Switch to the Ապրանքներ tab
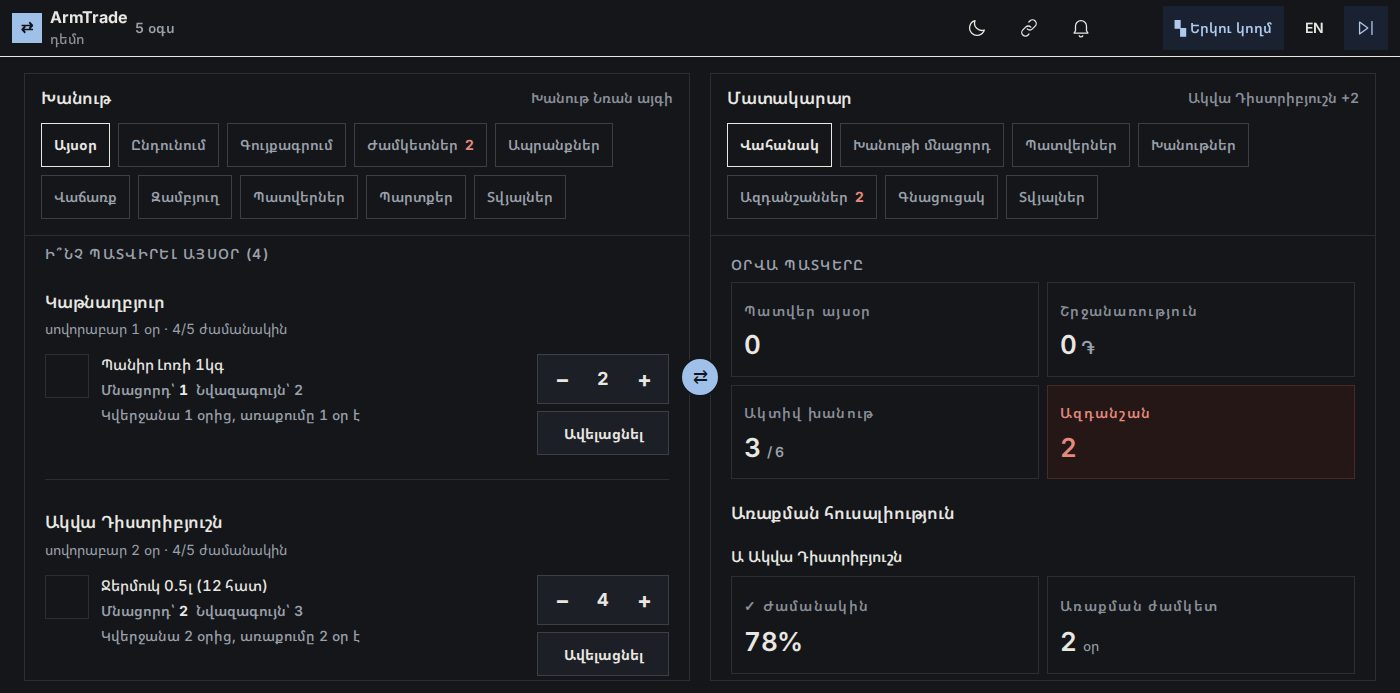This screenshot has height=693, width=1400. click(554, 145)
